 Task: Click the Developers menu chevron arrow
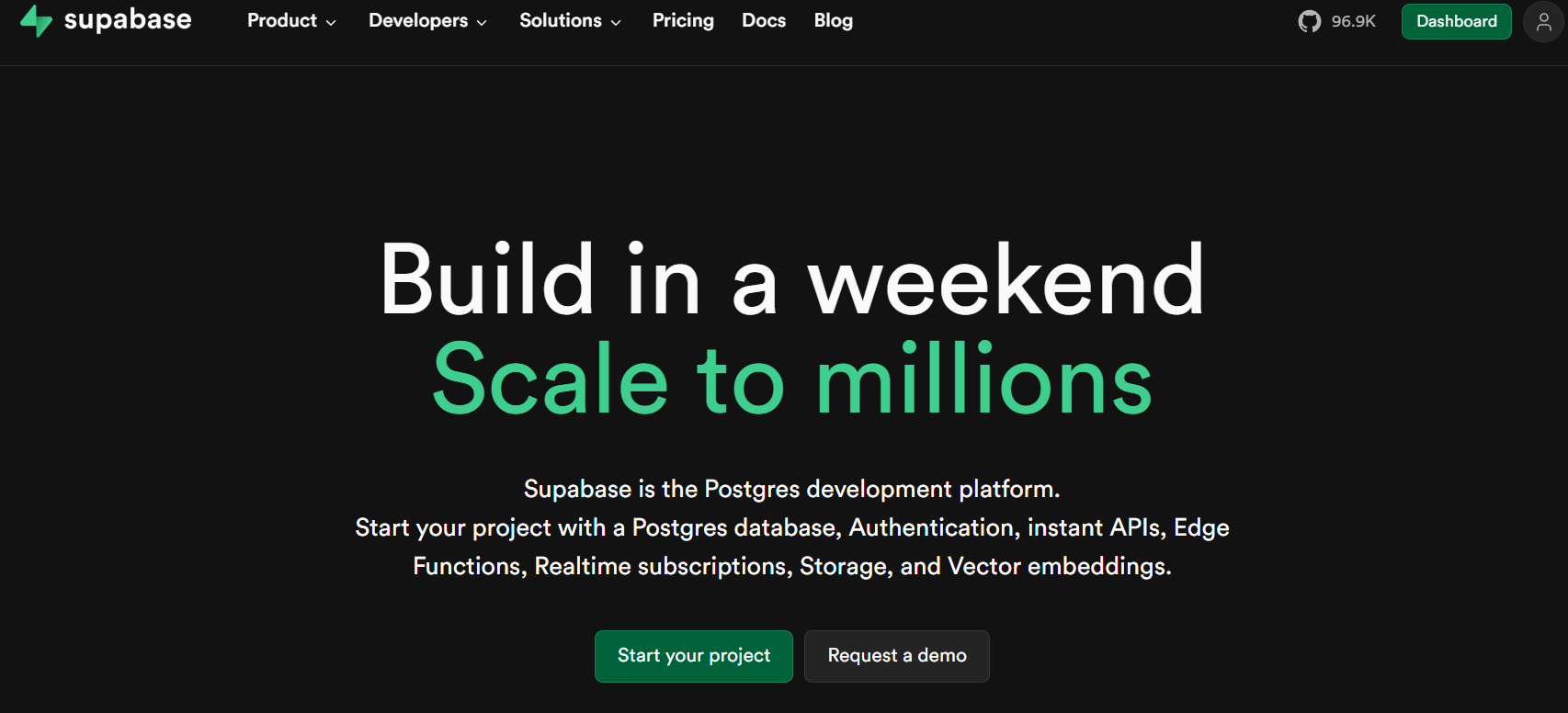coord(481,22)
